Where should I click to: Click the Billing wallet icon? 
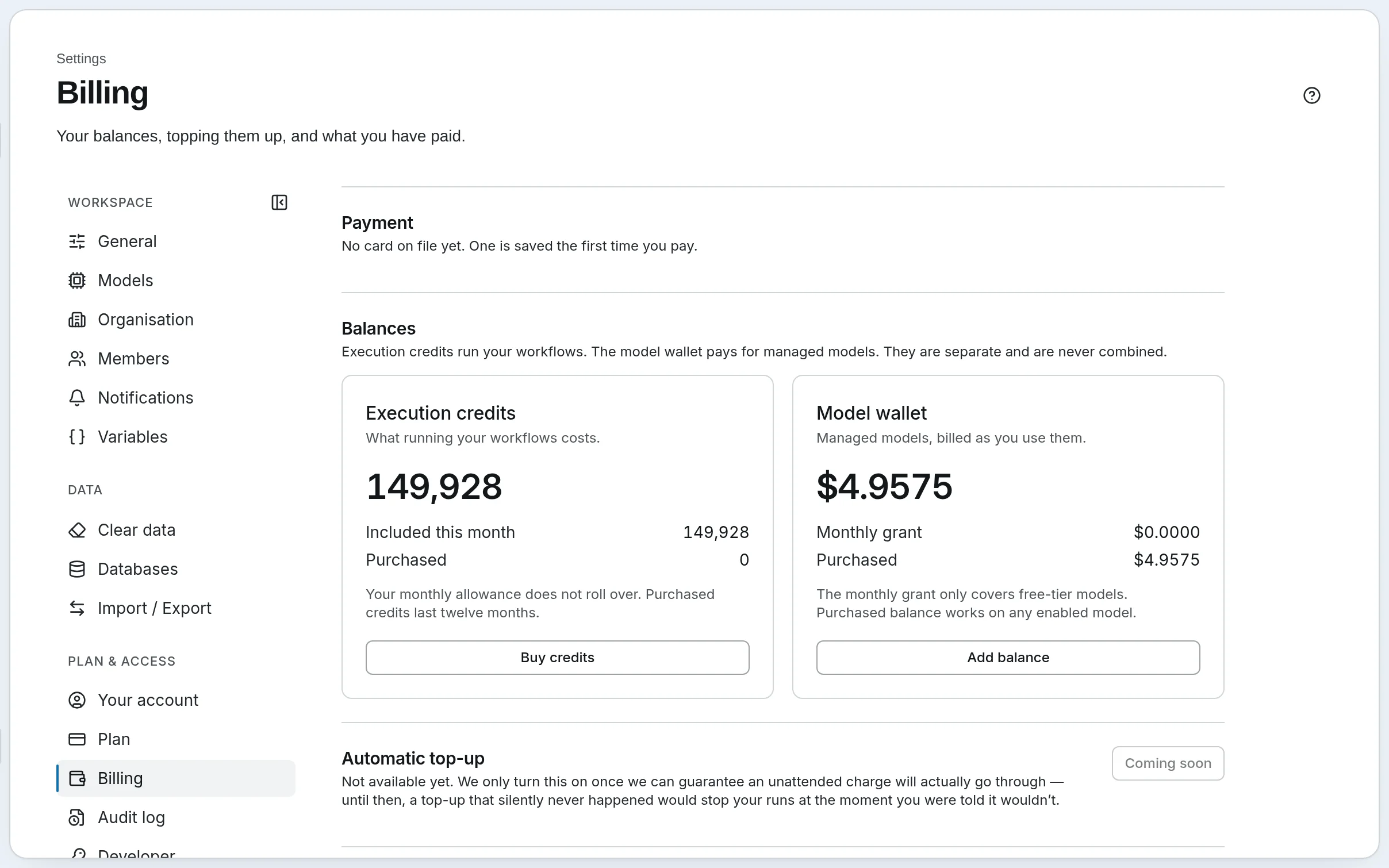click(77, 778)
